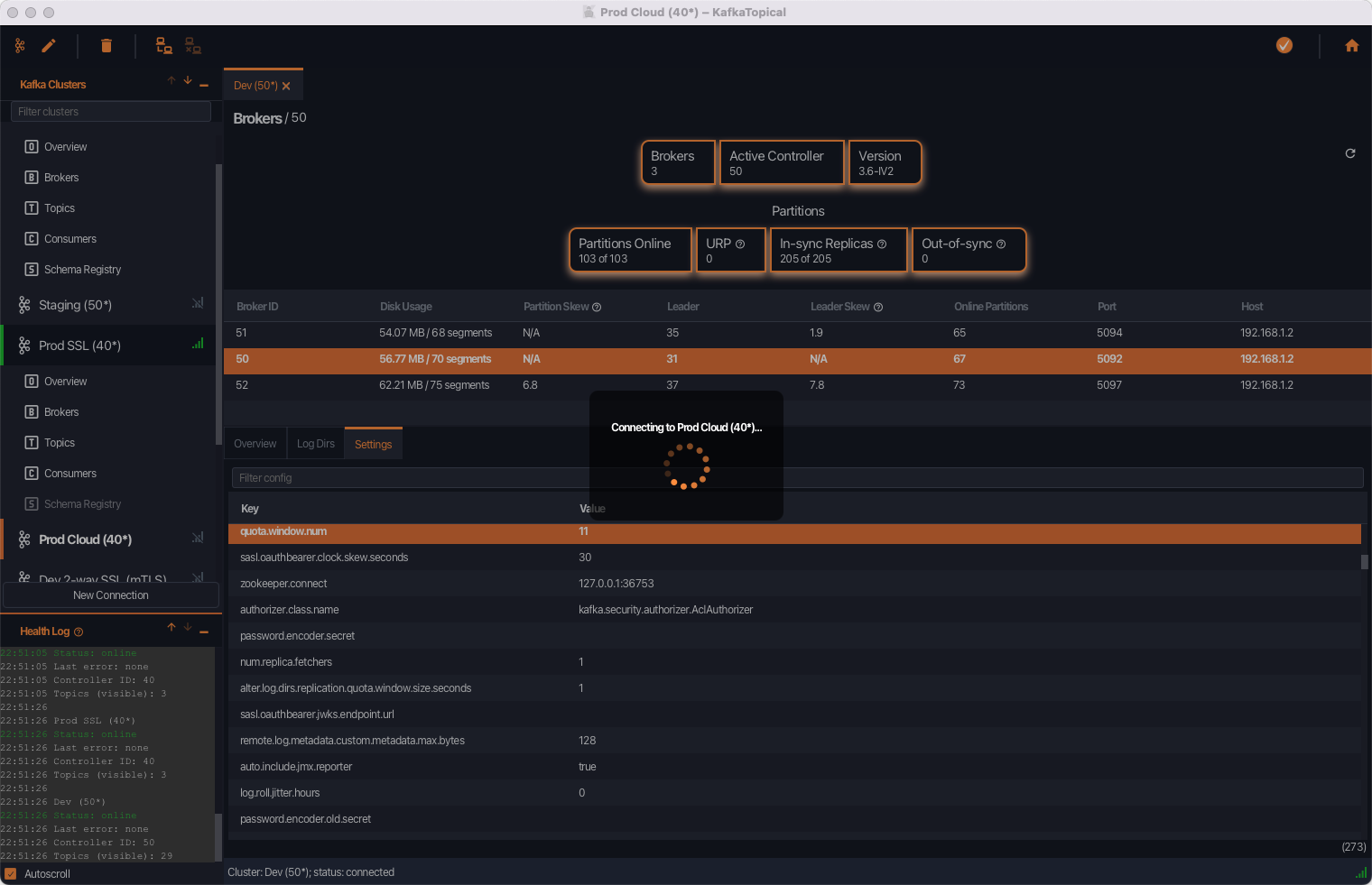Click the settings table scrollbar thumb
The image size is (1372, 885).
coord(1365,562)
